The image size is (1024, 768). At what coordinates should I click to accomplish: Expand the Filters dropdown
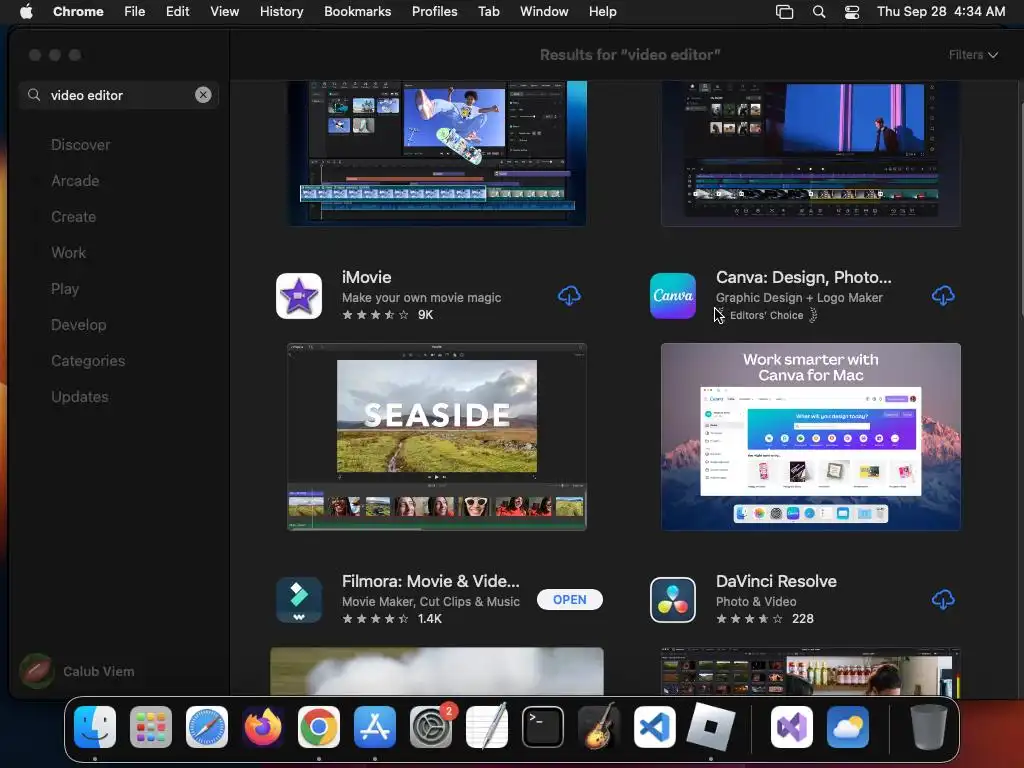coord(973,55)
